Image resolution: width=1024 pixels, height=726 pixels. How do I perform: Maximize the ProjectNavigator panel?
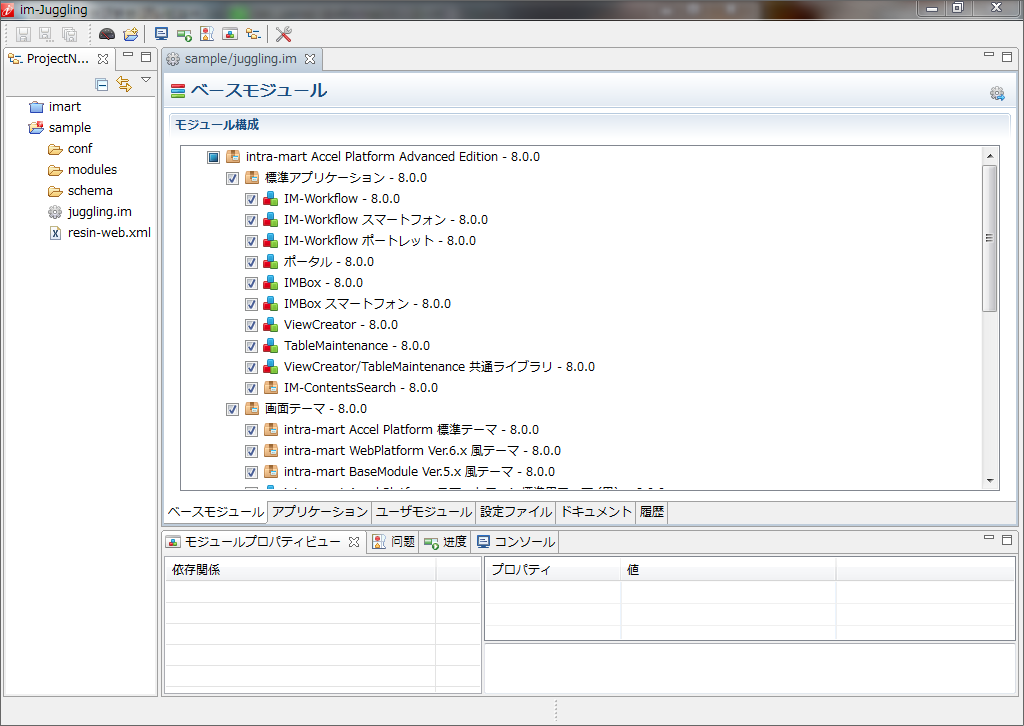pos(146,57)
